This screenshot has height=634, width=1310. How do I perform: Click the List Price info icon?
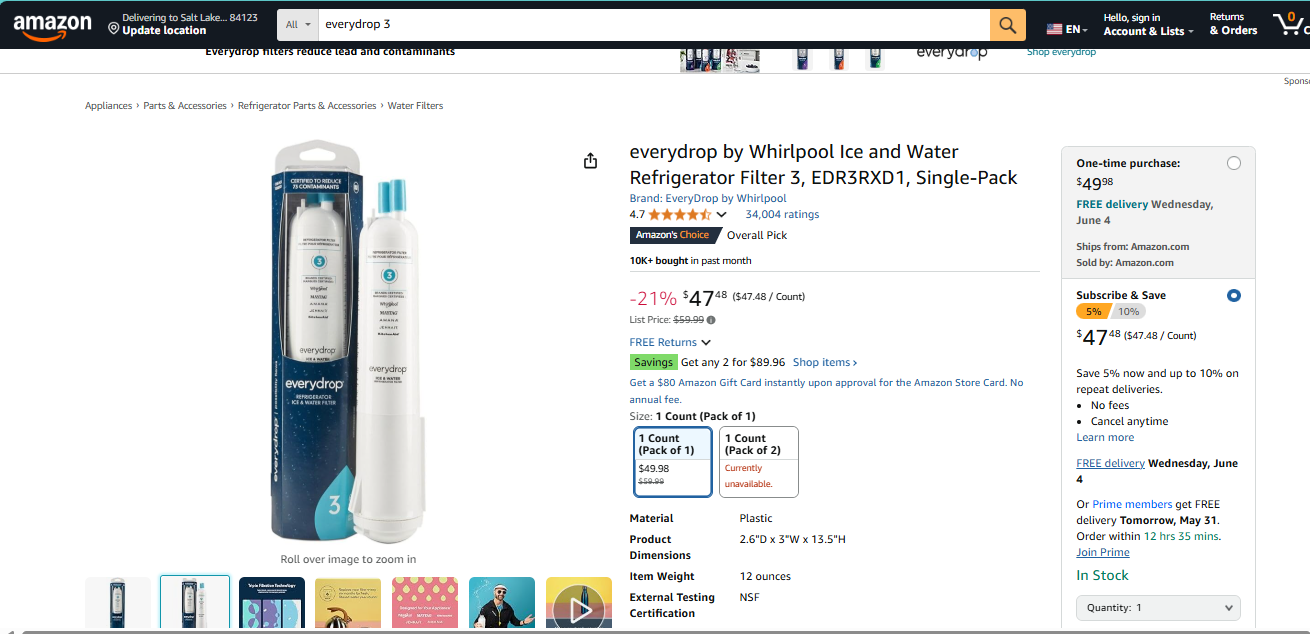click(x=711, y=320)
